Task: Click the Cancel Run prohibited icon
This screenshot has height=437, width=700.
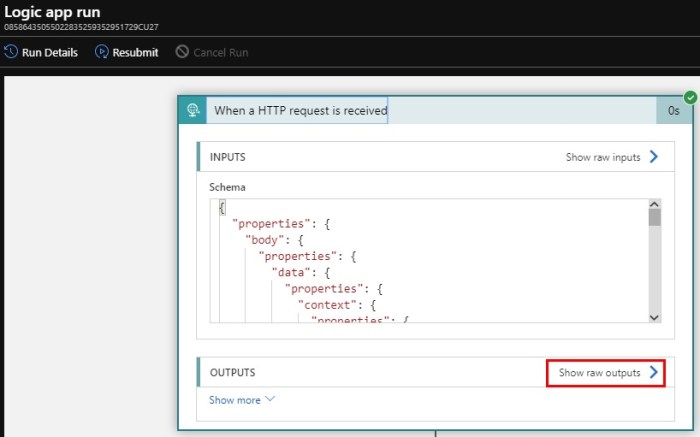Action: point(182,52)
